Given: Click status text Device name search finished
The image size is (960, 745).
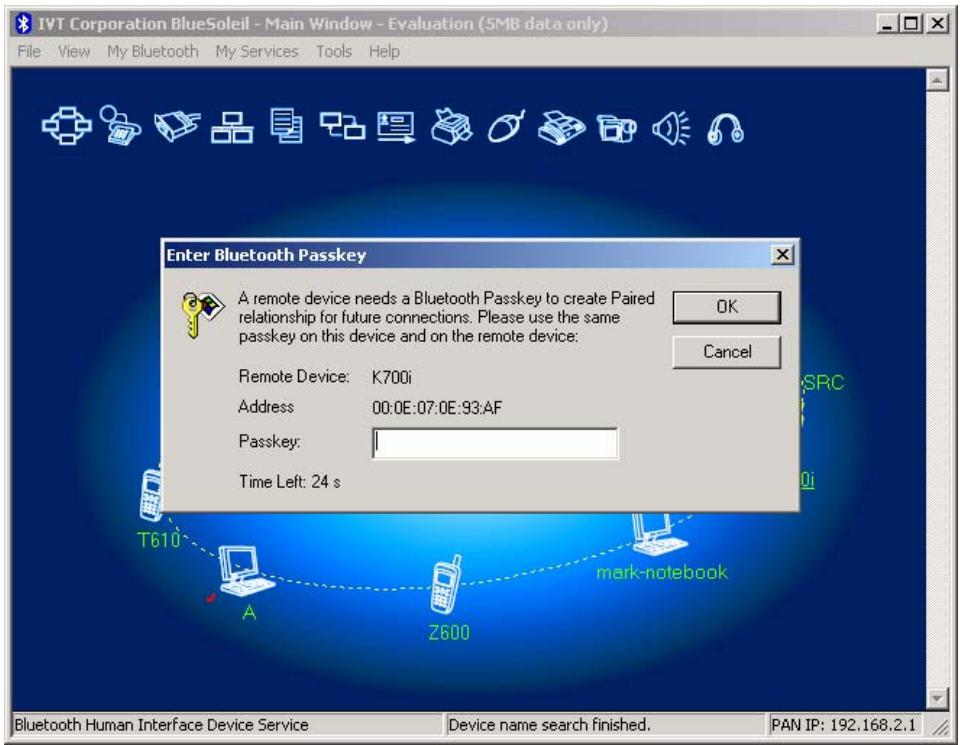Looking at the screenshot, I should point(549,725).
